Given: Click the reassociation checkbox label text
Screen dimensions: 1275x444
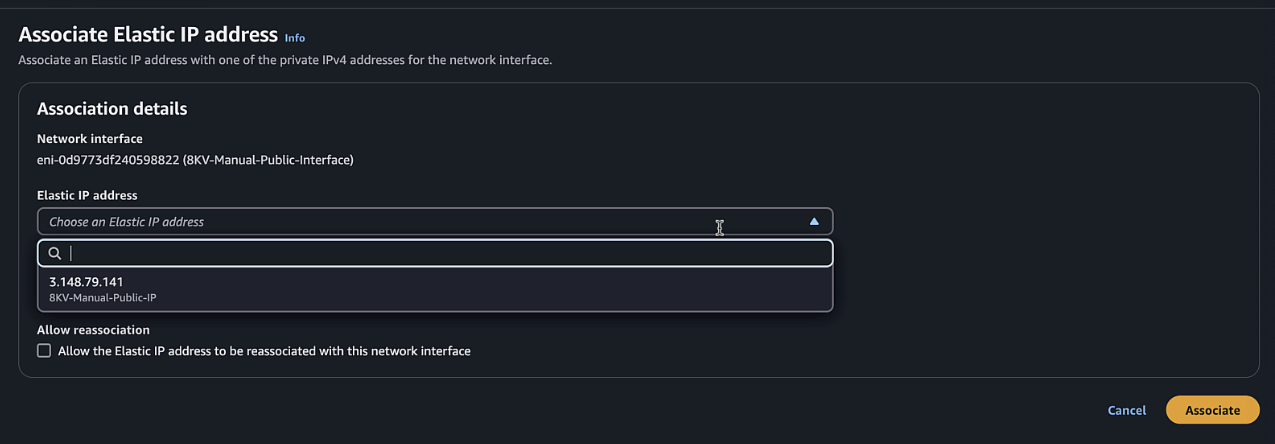Looking at the screenshot, I should [264, 351].
